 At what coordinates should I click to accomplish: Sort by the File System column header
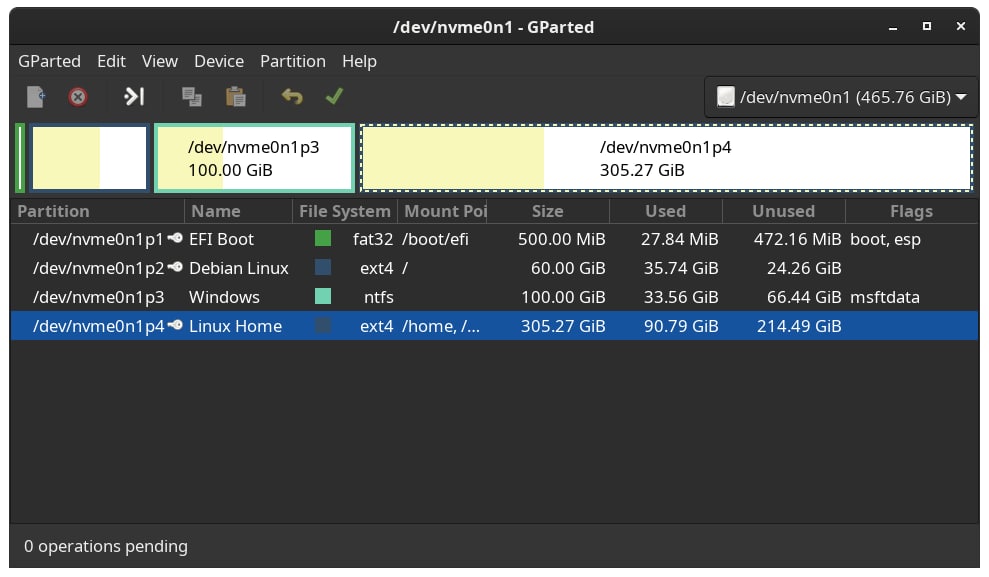345,211
